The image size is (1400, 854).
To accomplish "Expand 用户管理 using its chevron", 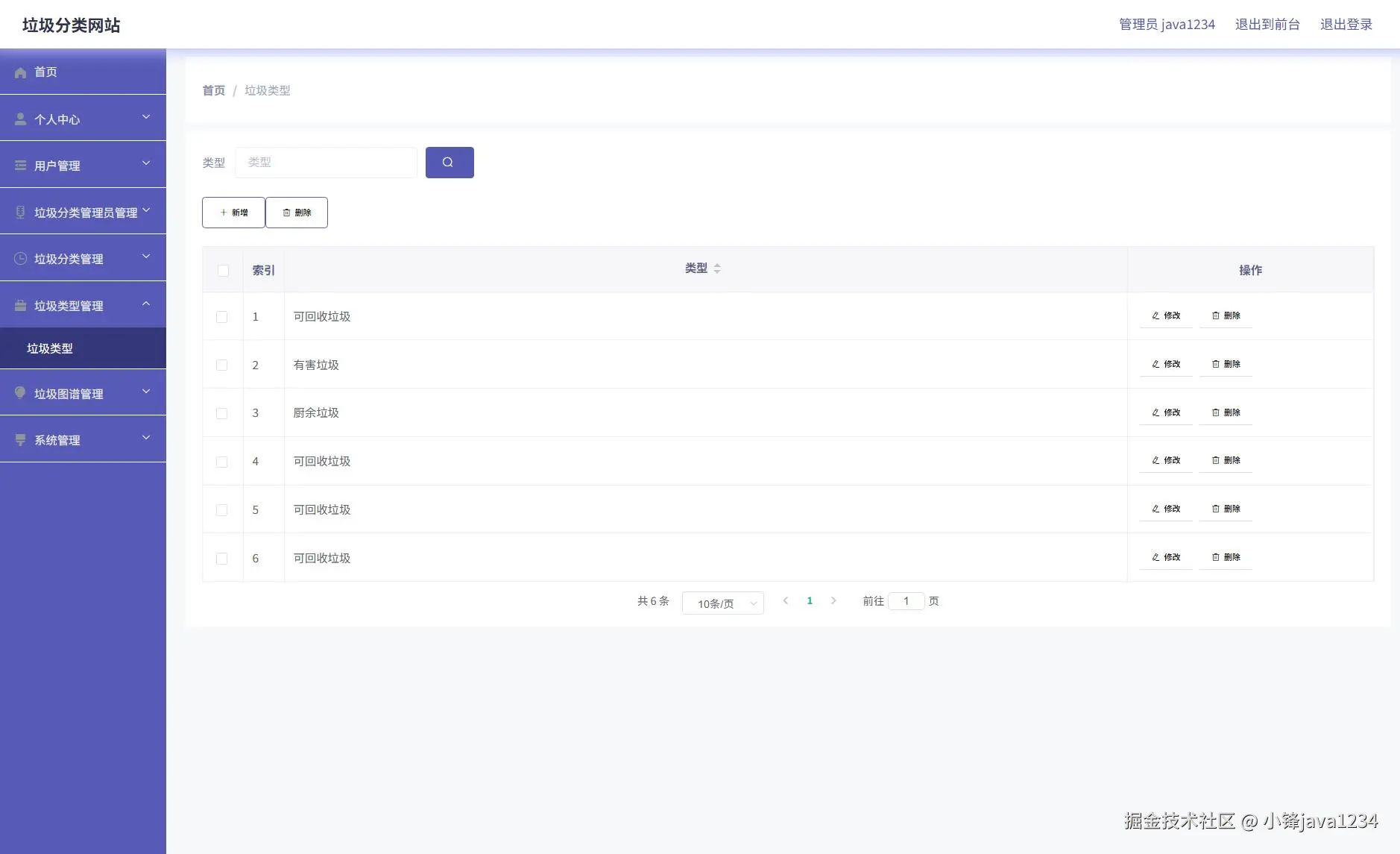I will pos(146,163).
